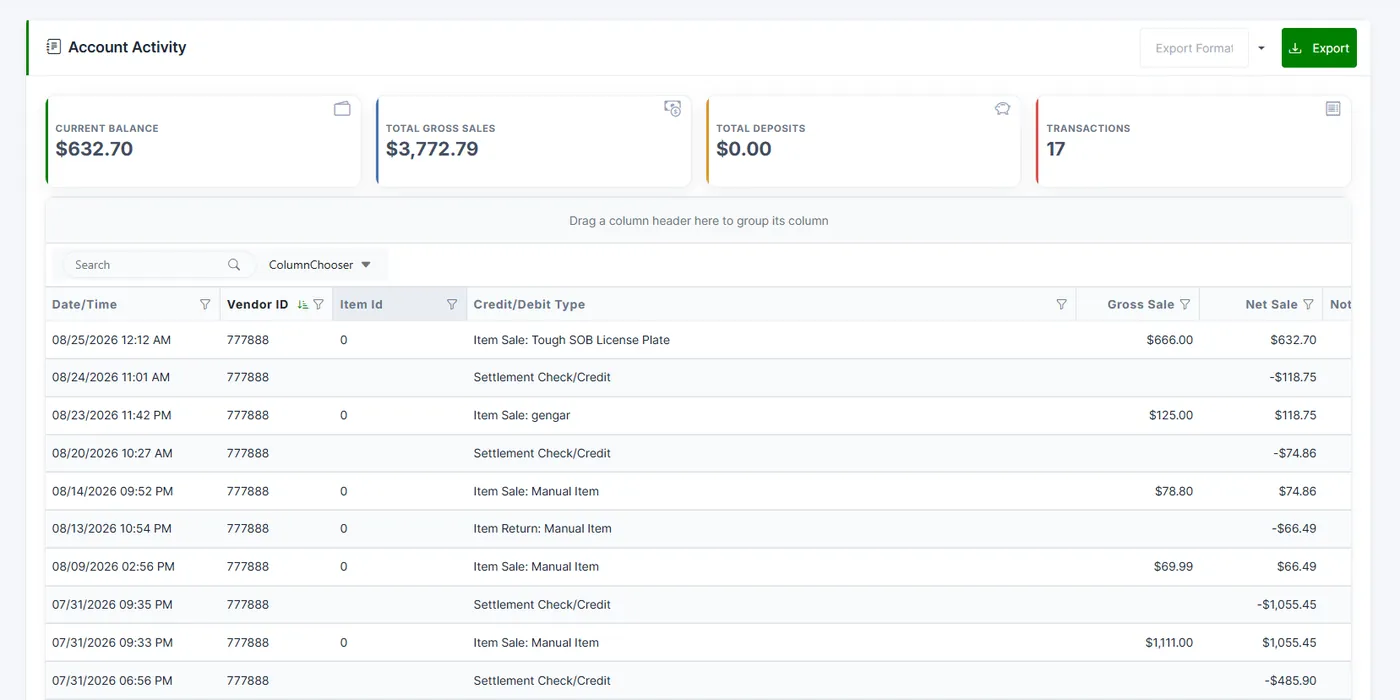Viewport: 1400px width, 700px height.
Task: Click the piggy bank icon on Total Deposits card
Action: [x=1003, y=109]
